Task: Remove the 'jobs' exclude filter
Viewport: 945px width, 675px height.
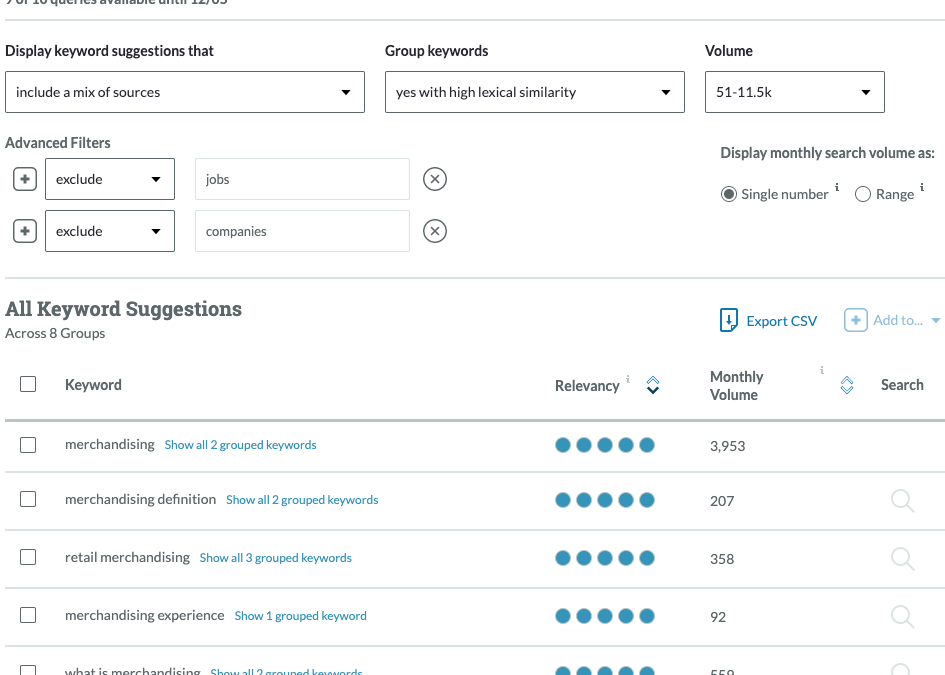Action: click(434, 179)
